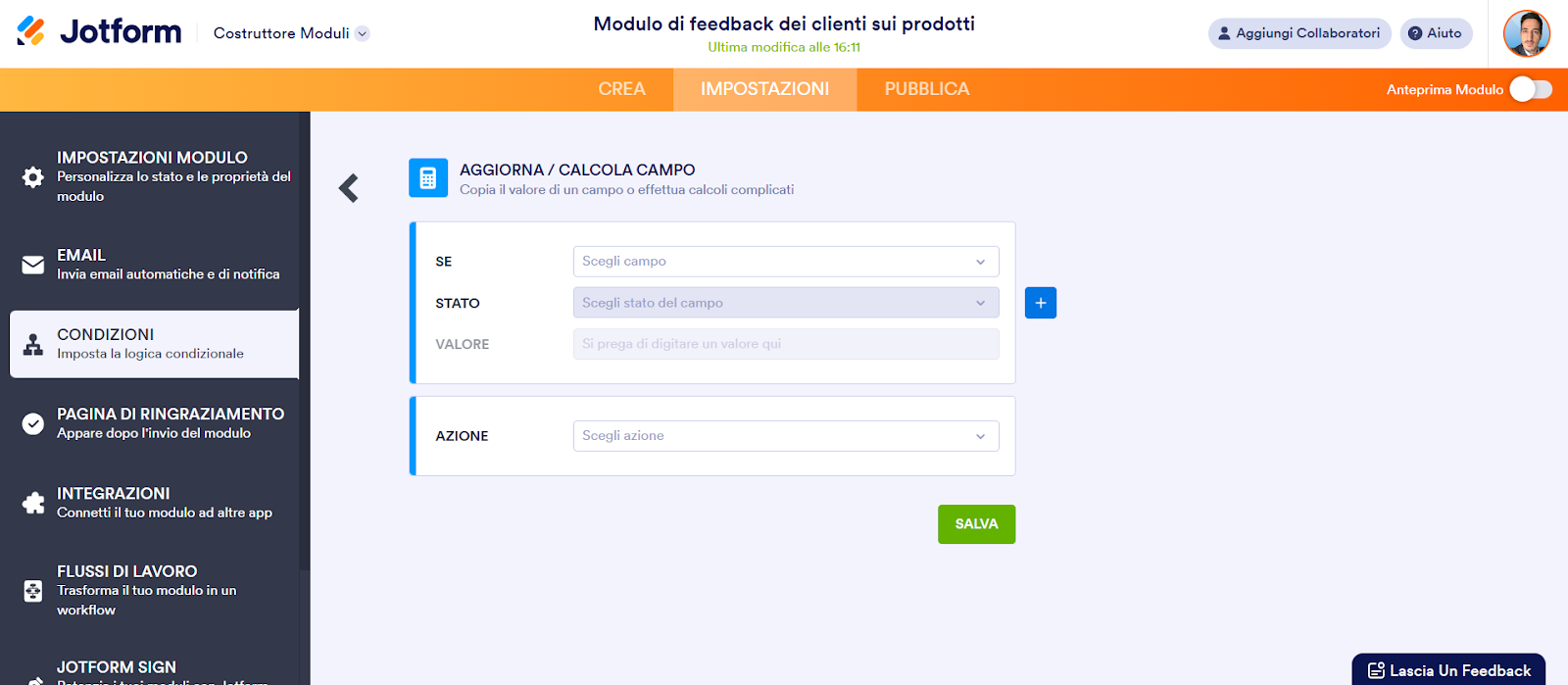
Task: Expand the Scegli campo dropdown
Action: click(785, 262)
